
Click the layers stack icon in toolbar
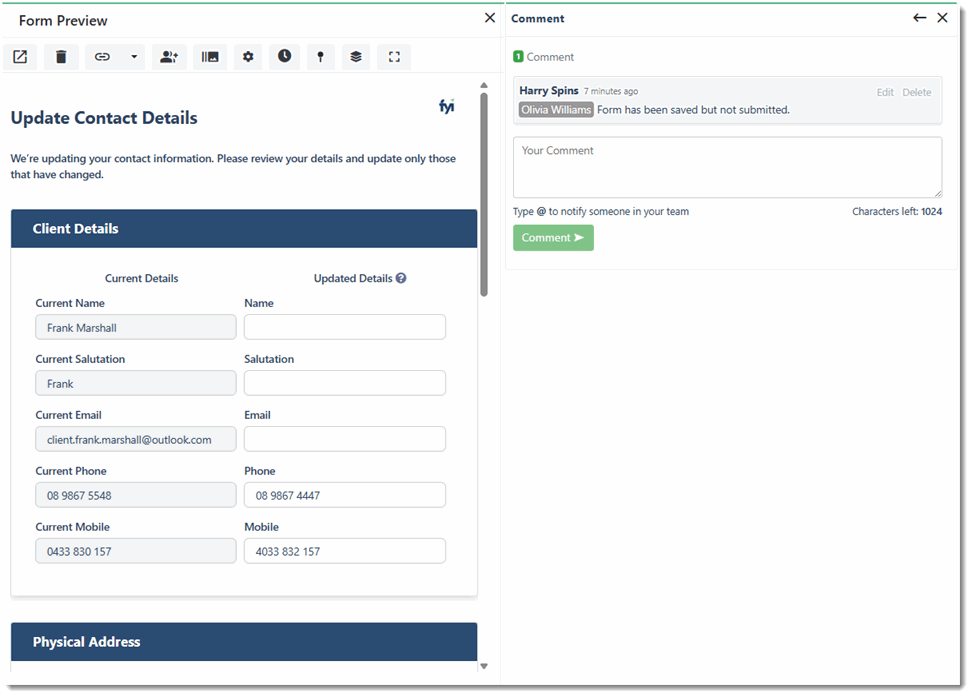356,57
